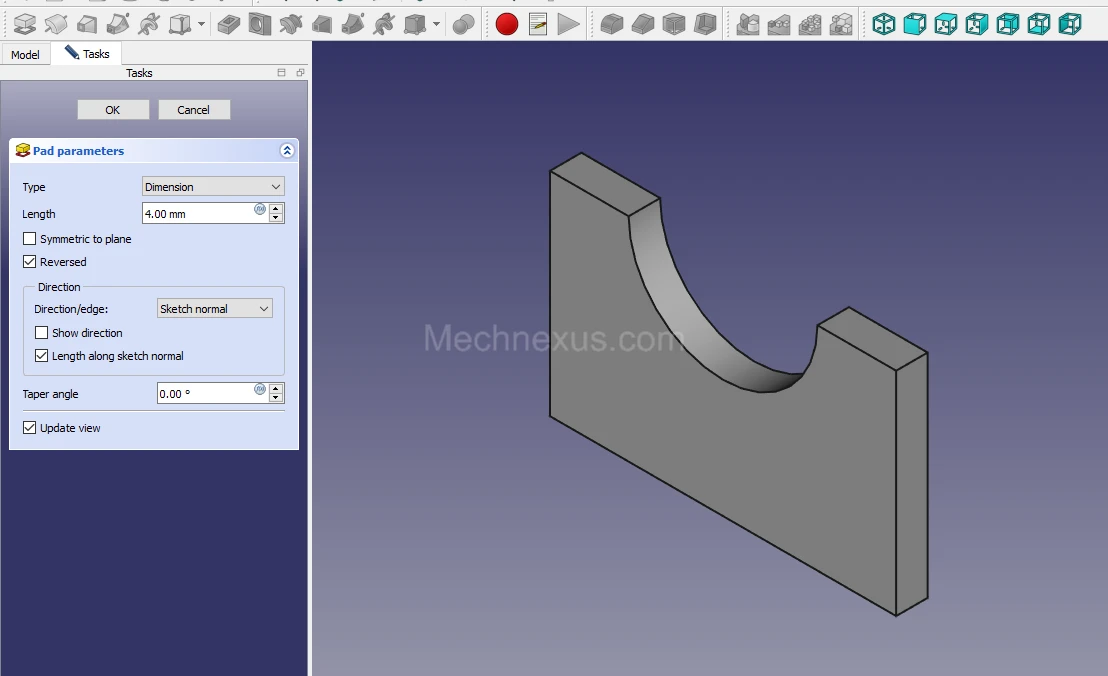Open the Direction/edge Sketch normal dropdown
This screenshot has width=1108, height=676.
pos(214,309)
